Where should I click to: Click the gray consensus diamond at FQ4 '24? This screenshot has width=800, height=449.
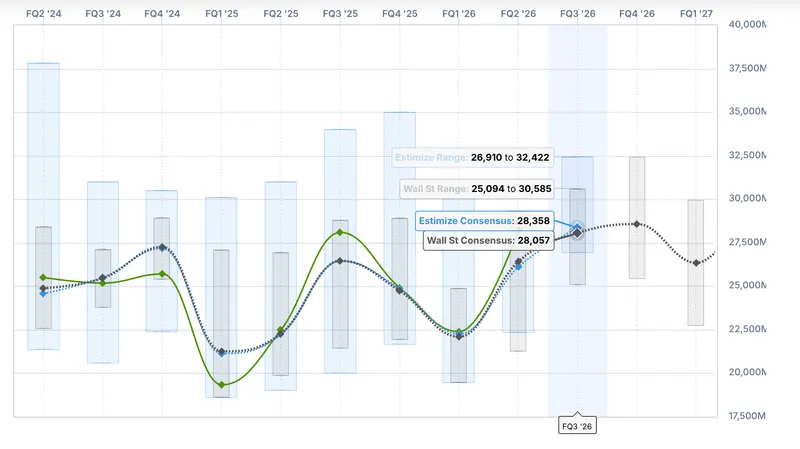[162, 247]
